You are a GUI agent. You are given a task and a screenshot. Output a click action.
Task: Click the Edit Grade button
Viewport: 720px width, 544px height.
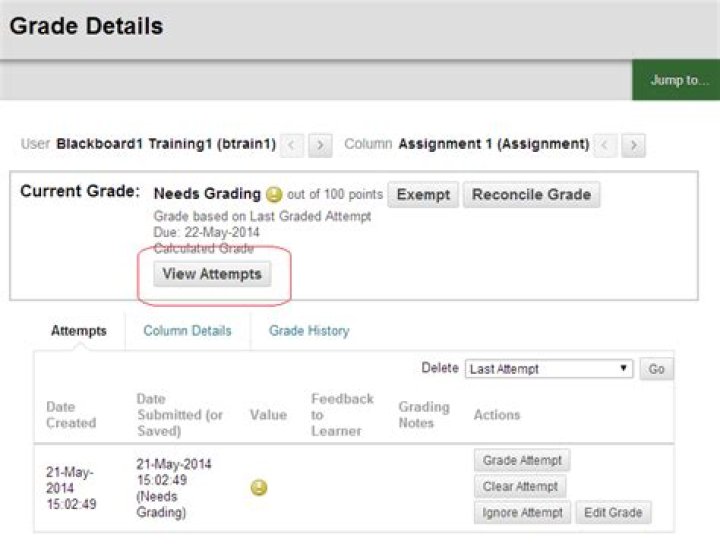tap(613, 513)
